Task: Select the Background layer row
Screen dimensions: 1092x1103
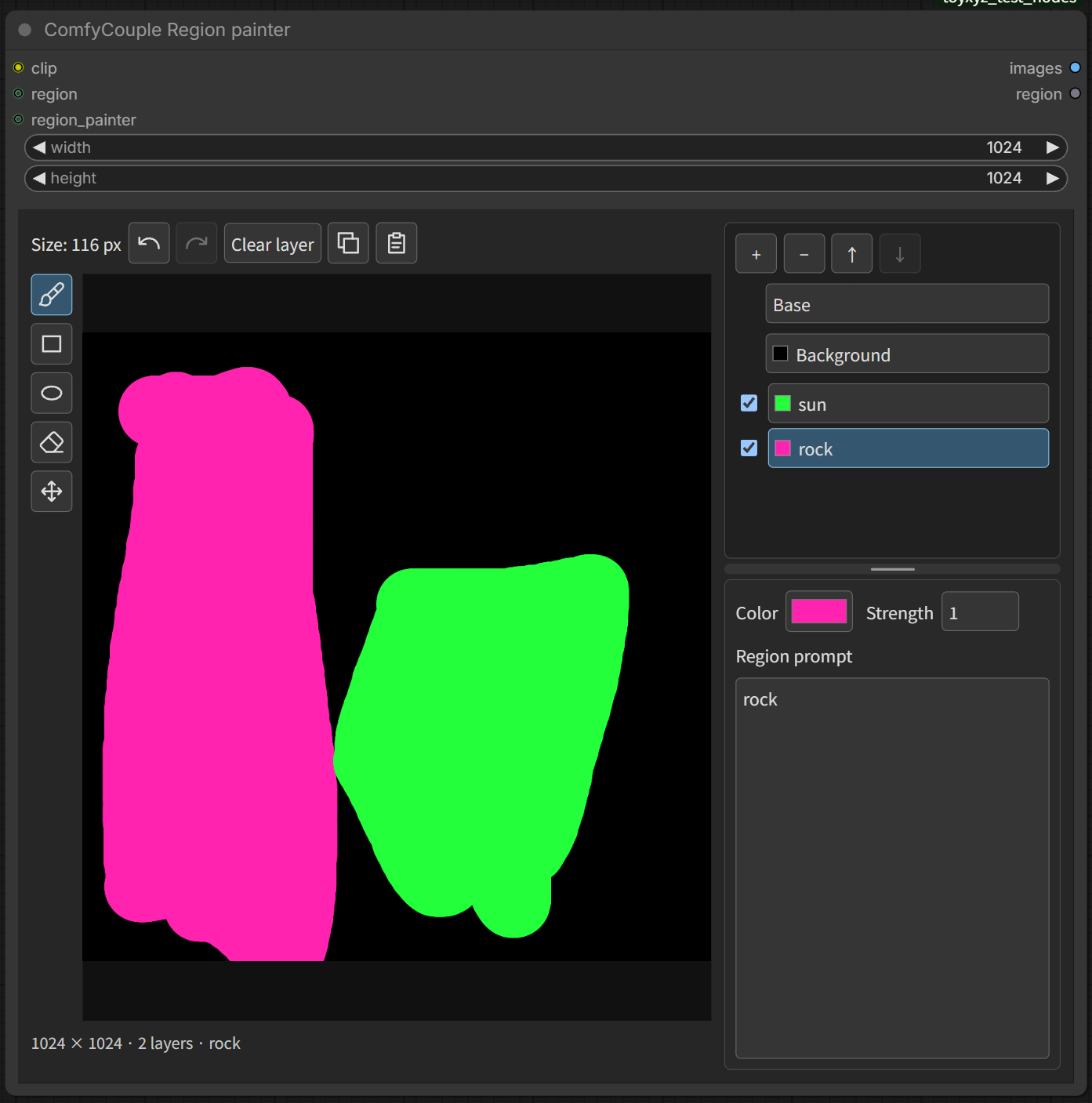Action: [907, 354]
